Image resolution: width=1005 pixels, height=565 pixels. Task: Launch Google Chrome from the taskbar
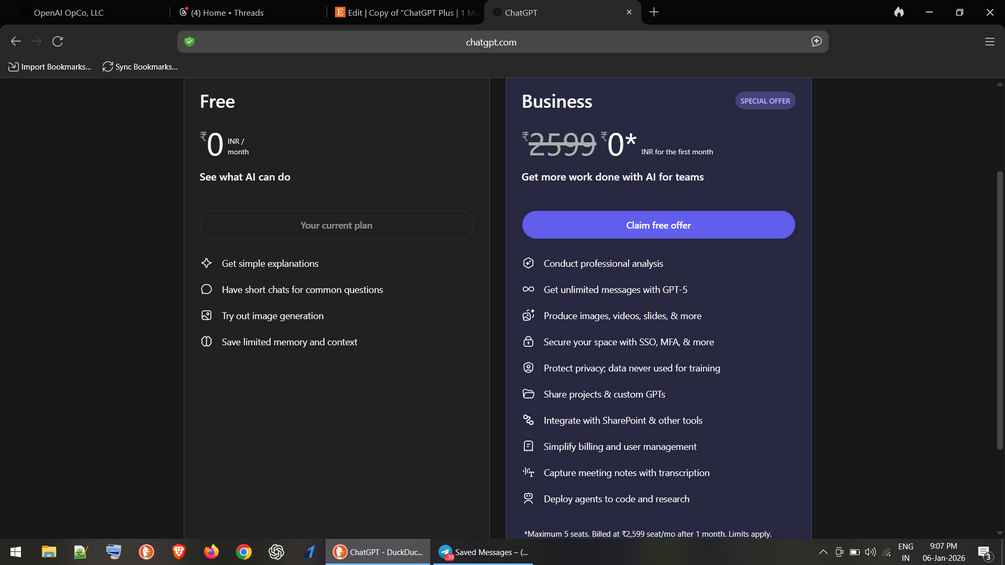pyautogui.click(x=244, y=552)
